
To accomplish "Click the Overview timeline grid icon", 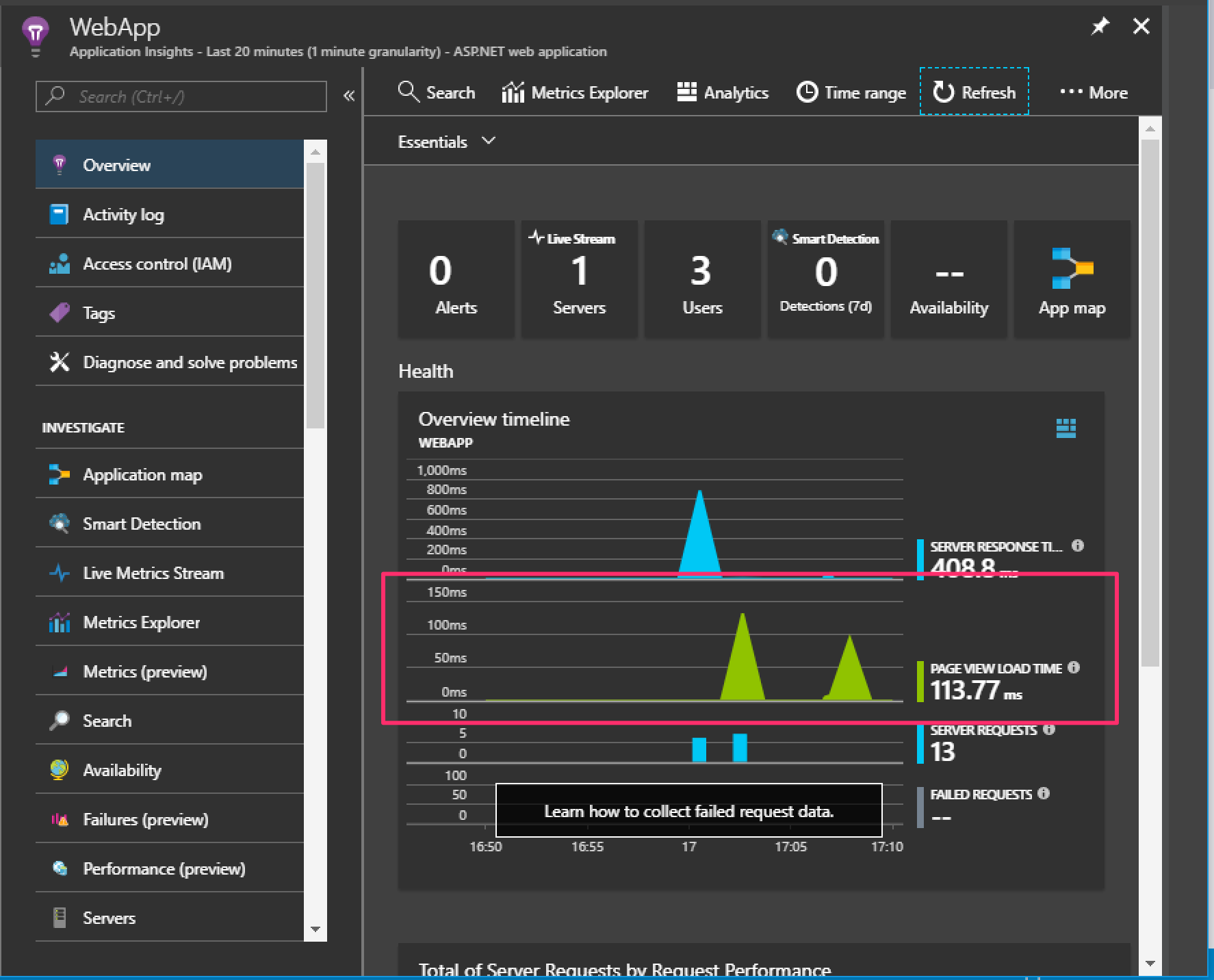I will [1066, 428].
